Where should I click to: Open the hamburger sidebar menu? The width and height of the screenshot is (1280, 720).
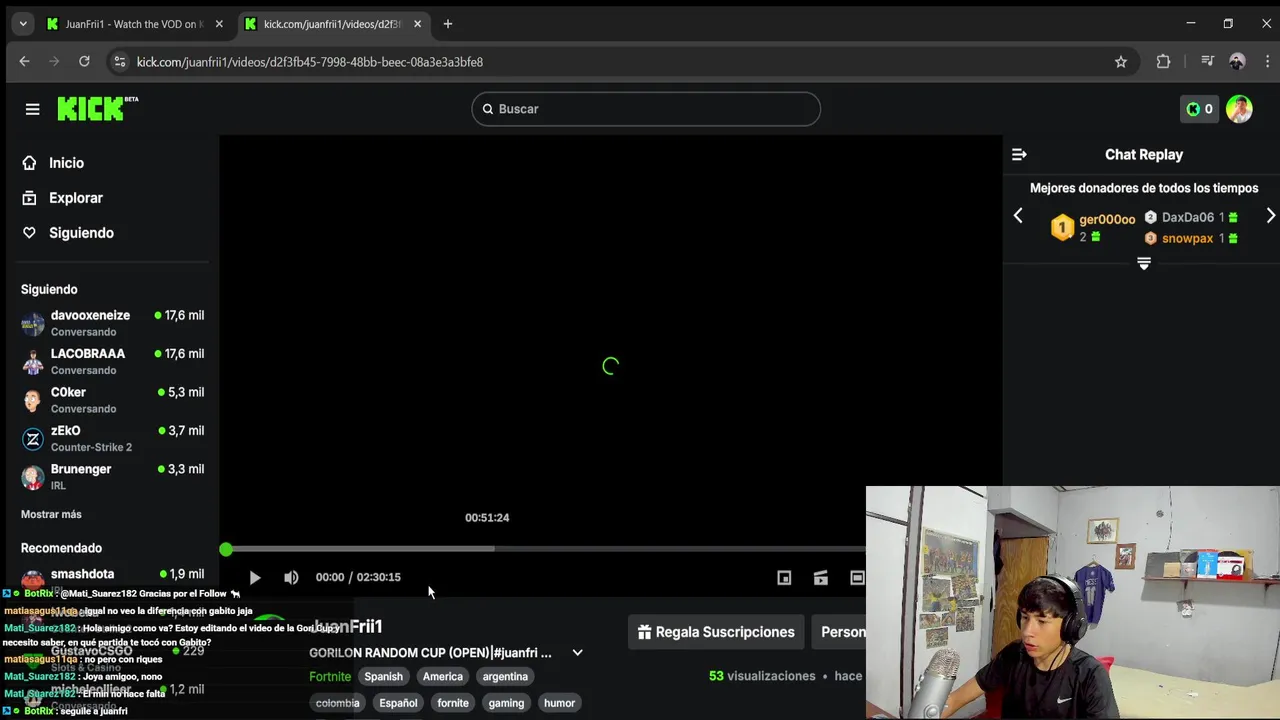(32, 109)
